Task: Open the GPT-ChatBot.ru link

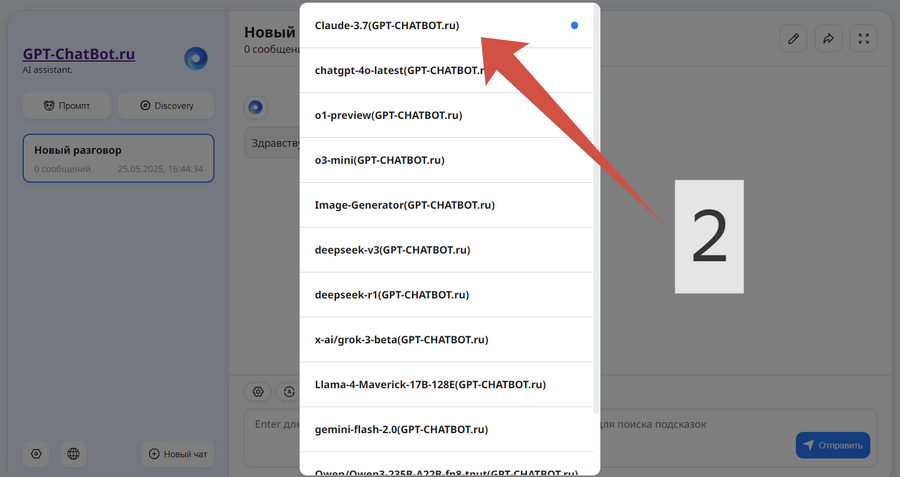Action: point(79,54)
